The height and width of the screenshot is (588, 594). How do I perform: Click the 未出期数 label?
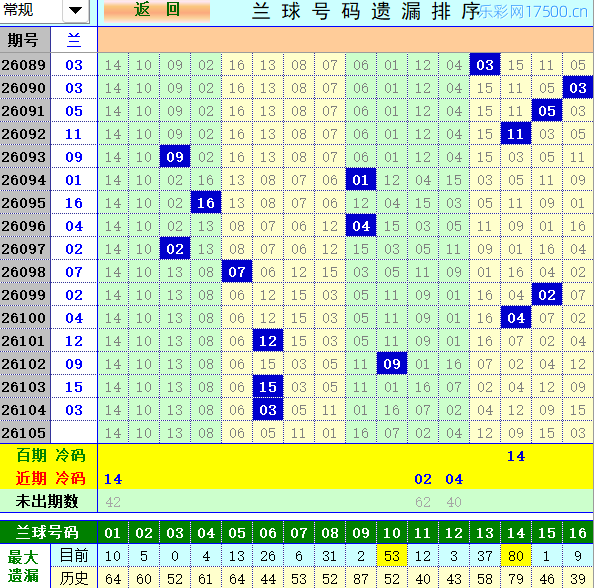[47, 501]
